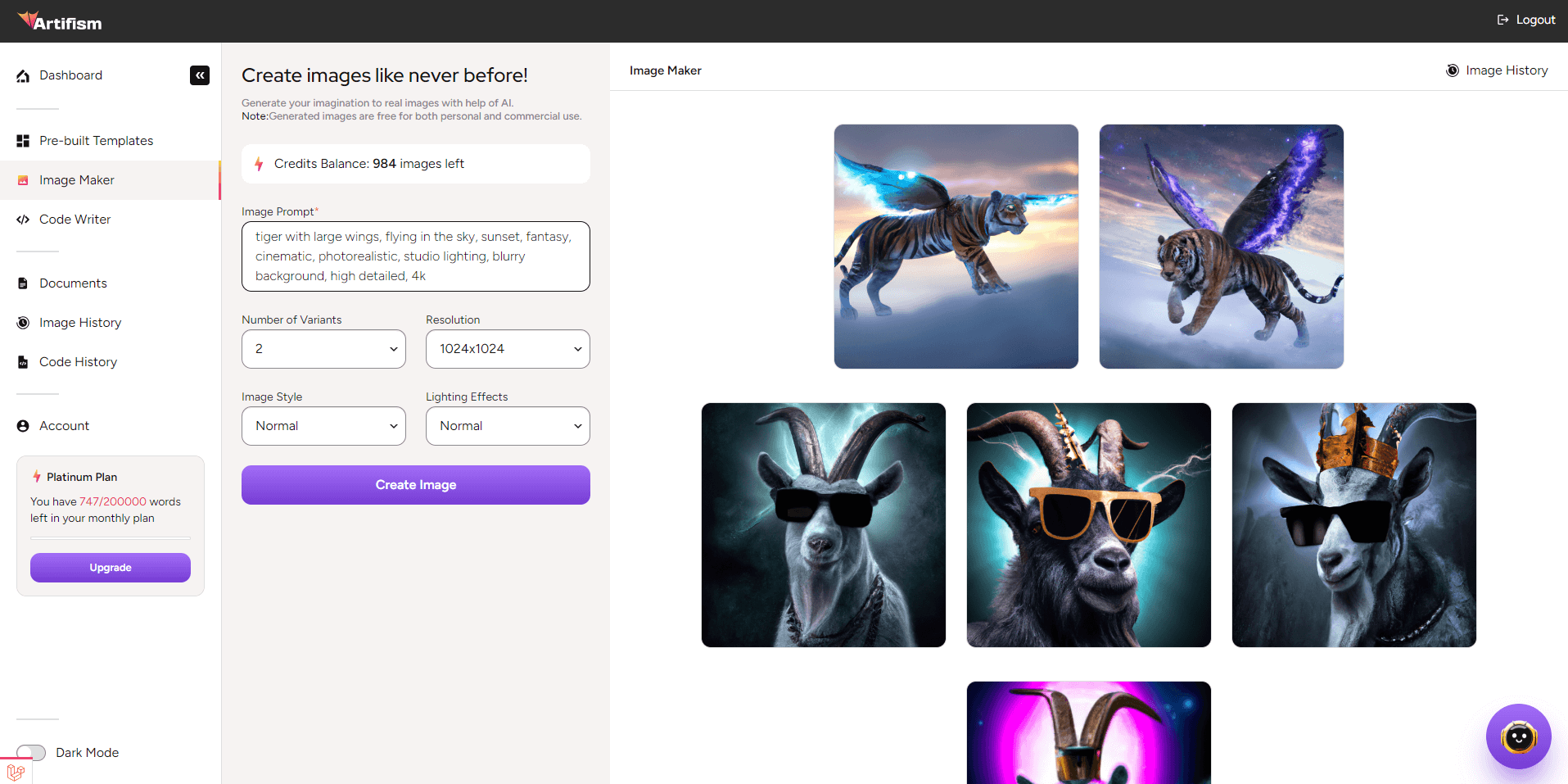The width and height of the screenshot is (1568, 784).
Task: Click the Pre-built Templates grid icon
Action: [23, 141]
